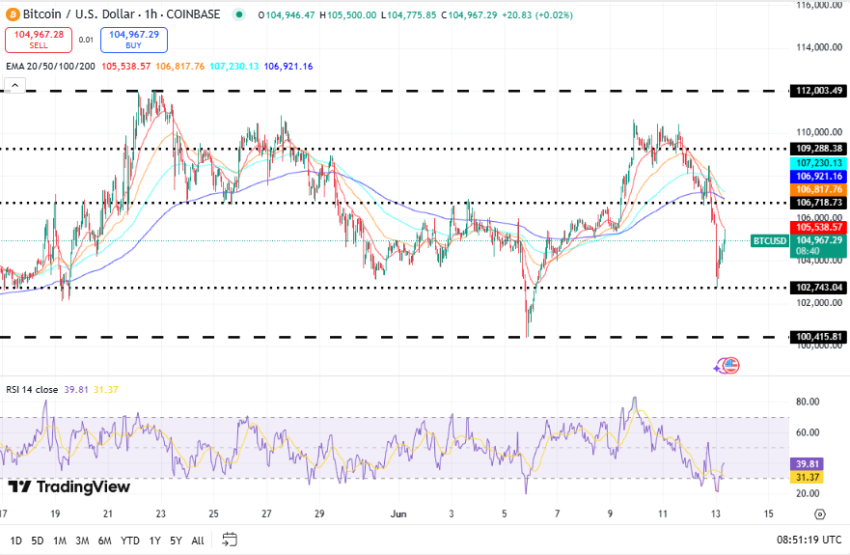The height and width of the screenshot is (555, 850).
Task: Click the flag event icon on chart
Action: 729,366
